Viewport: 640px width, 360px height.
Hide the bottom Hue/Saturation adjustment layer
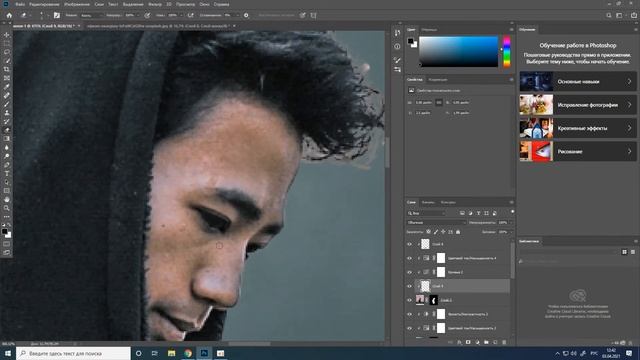[409, 328]
